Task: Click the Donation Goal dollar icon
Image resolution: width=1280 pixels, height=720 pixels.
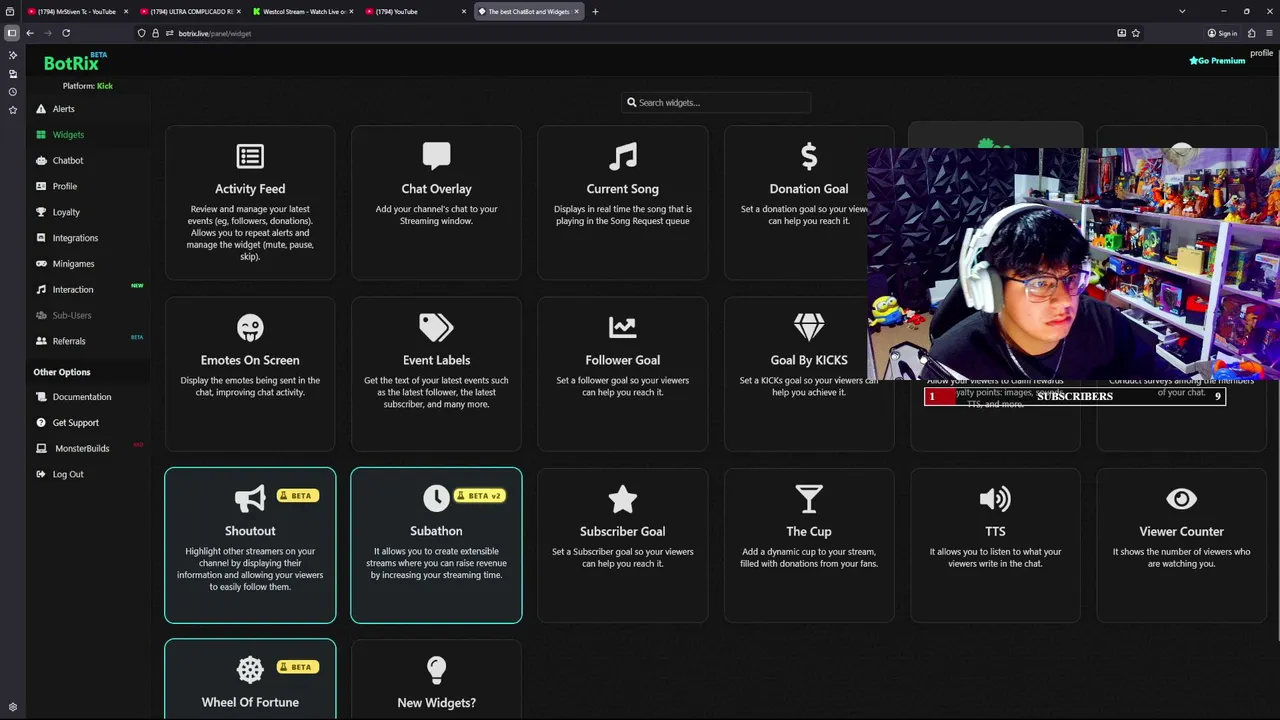Action: (809, 156)
